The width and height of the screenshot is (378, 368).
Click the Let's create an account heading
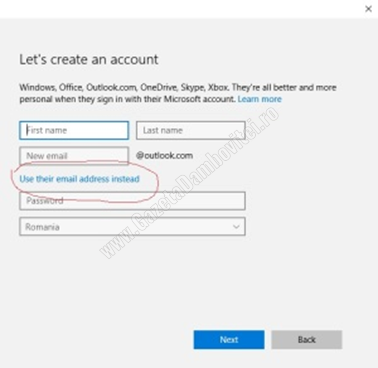click(89, 60)
